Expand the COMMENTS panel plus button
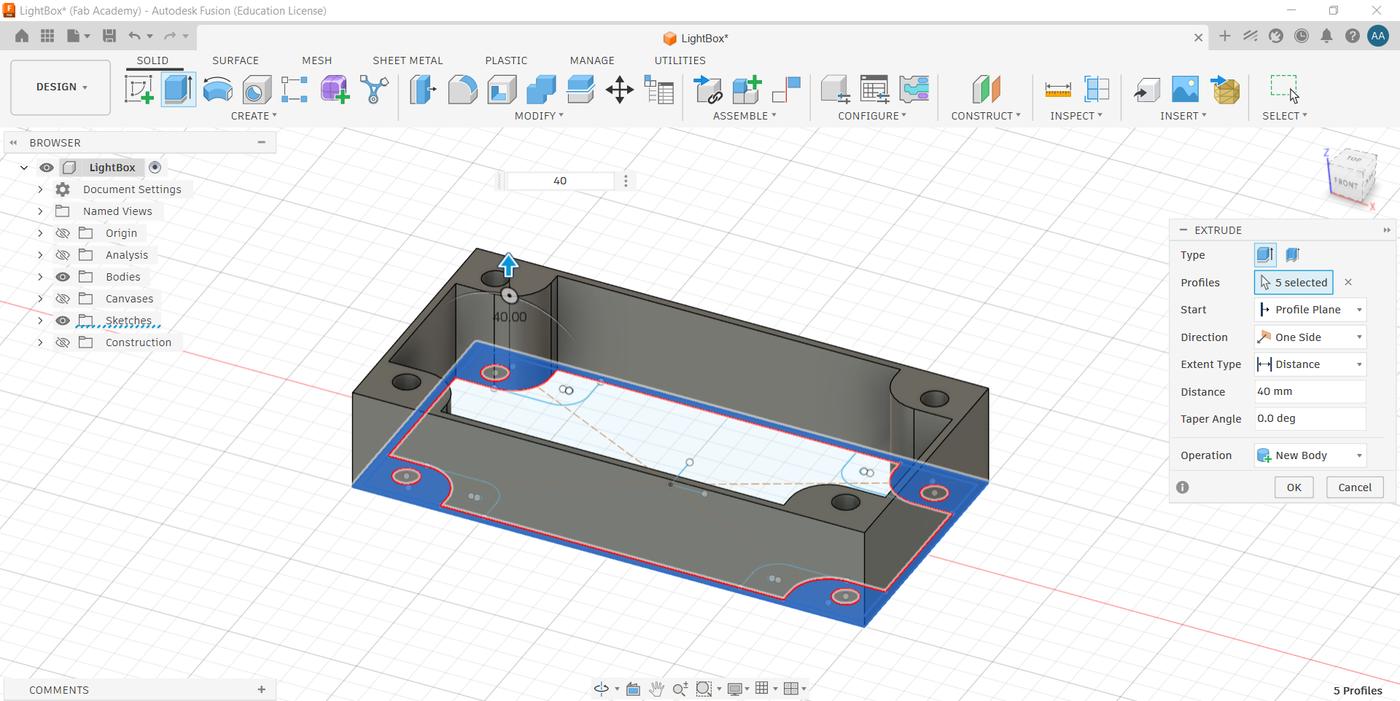The image size is (1400, 701). tap(262, 689)
